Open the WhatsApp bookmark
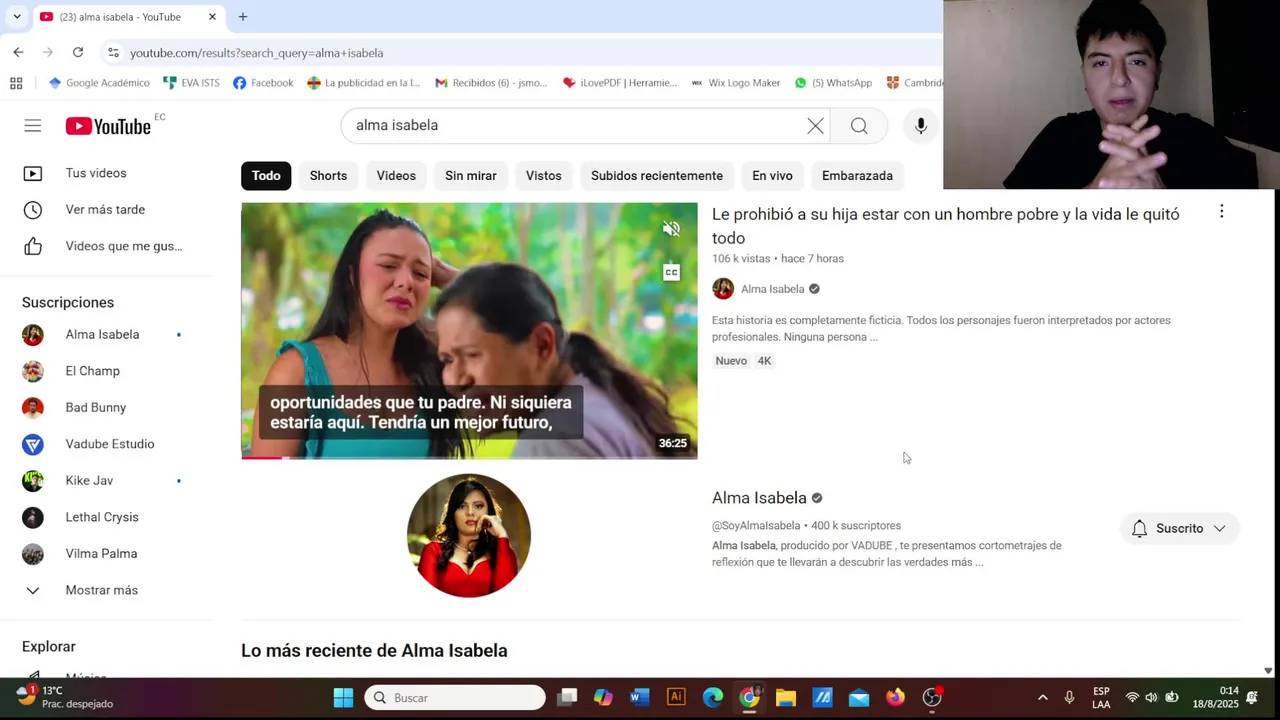Screen dimensions: 1280x720 point(833,83)
